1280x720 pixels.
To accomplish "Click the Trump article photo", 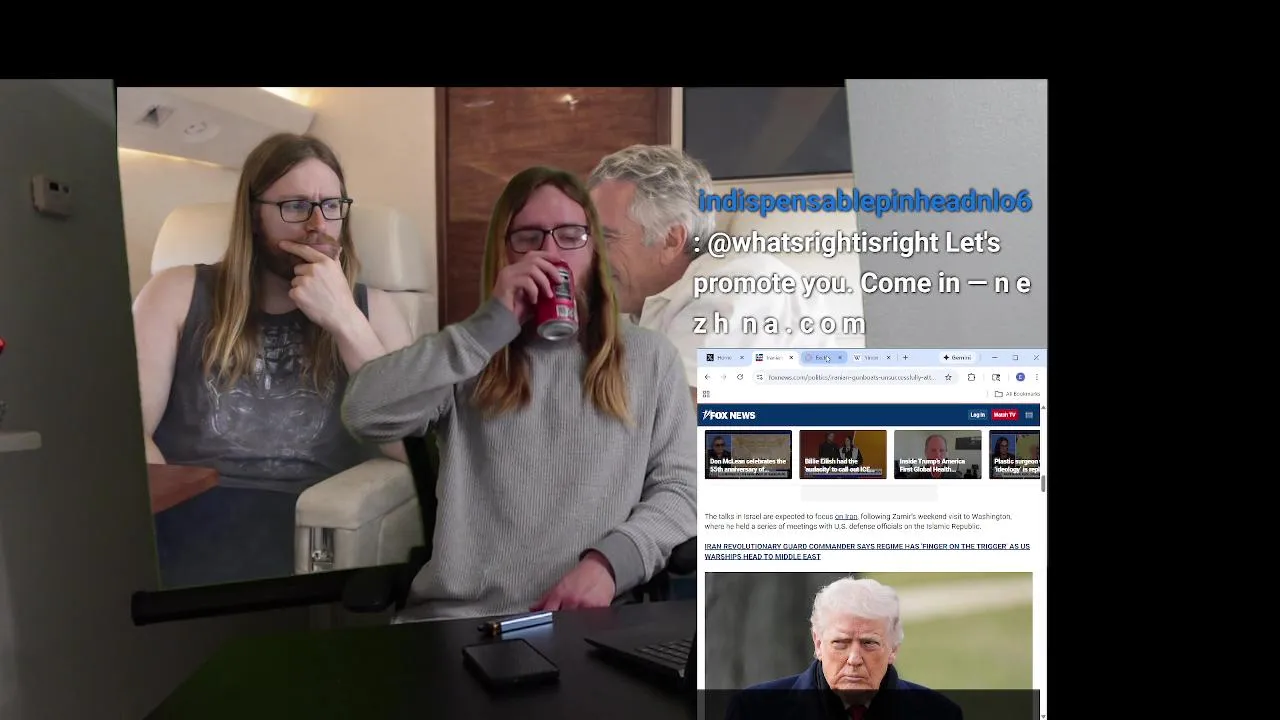I will tap(868, 645).
